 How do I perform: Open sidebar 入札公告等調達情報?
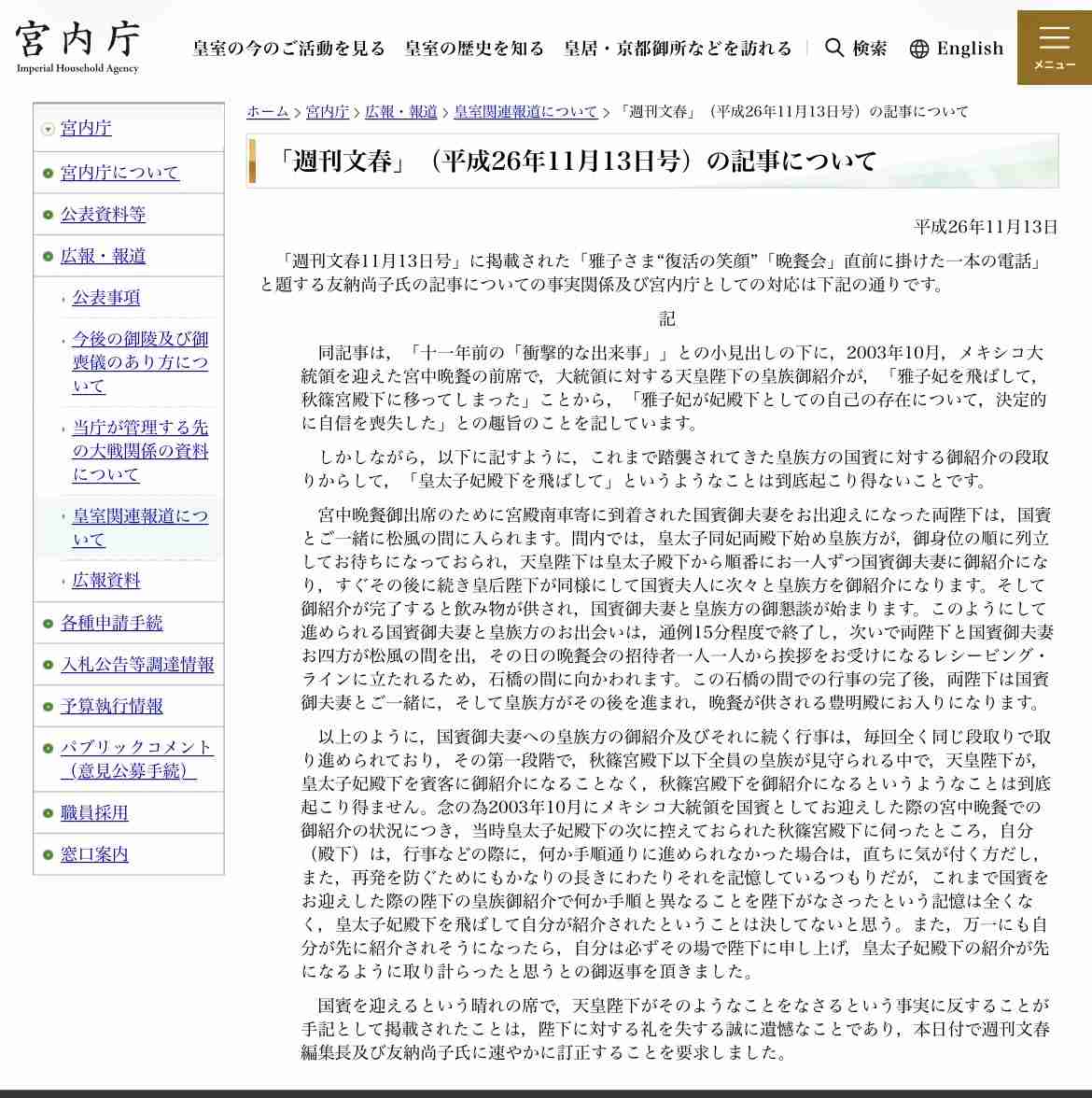tap(137, 665)
